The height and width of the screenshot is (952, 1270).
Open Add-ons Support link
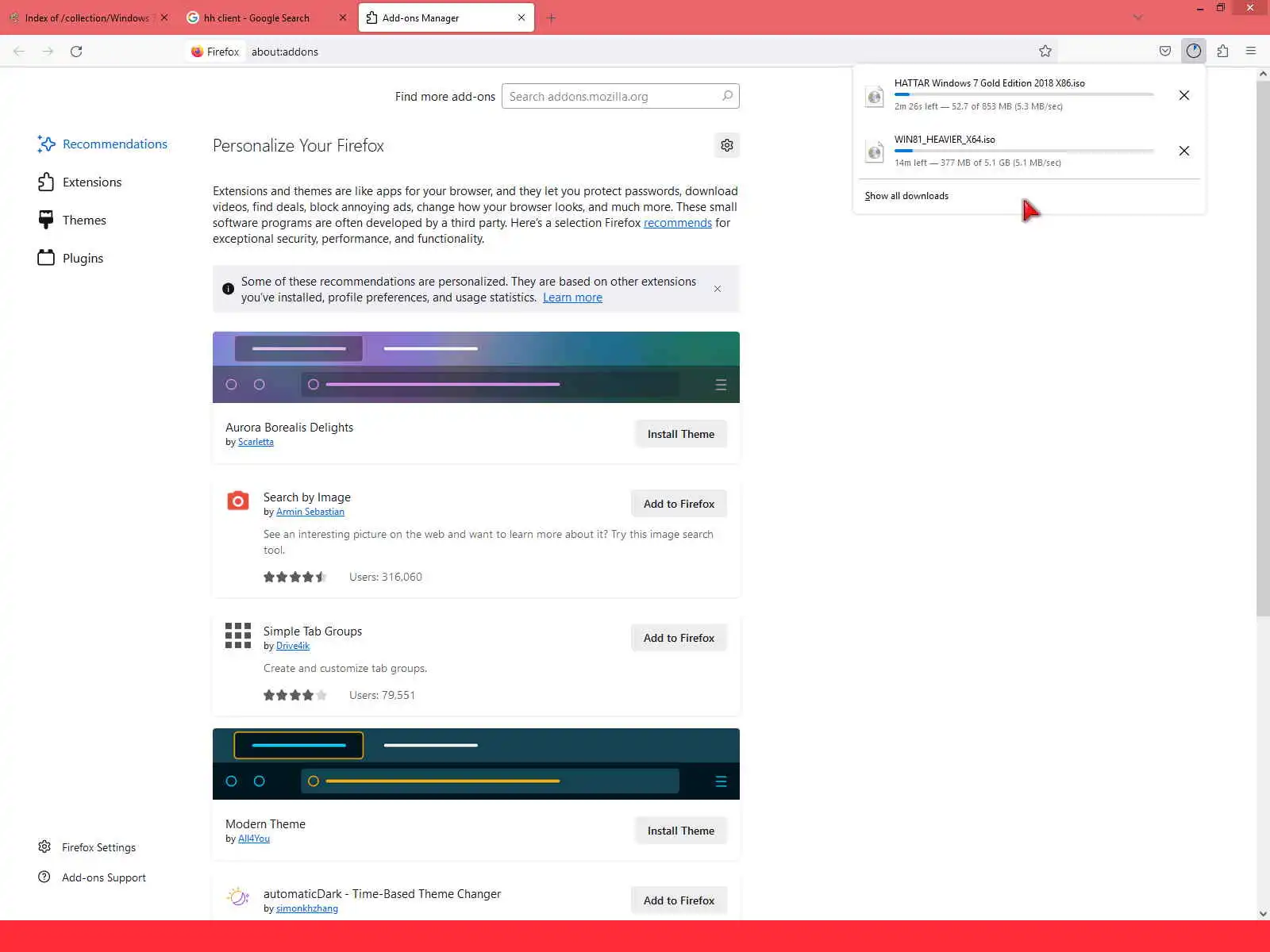(x=92, y=877)
